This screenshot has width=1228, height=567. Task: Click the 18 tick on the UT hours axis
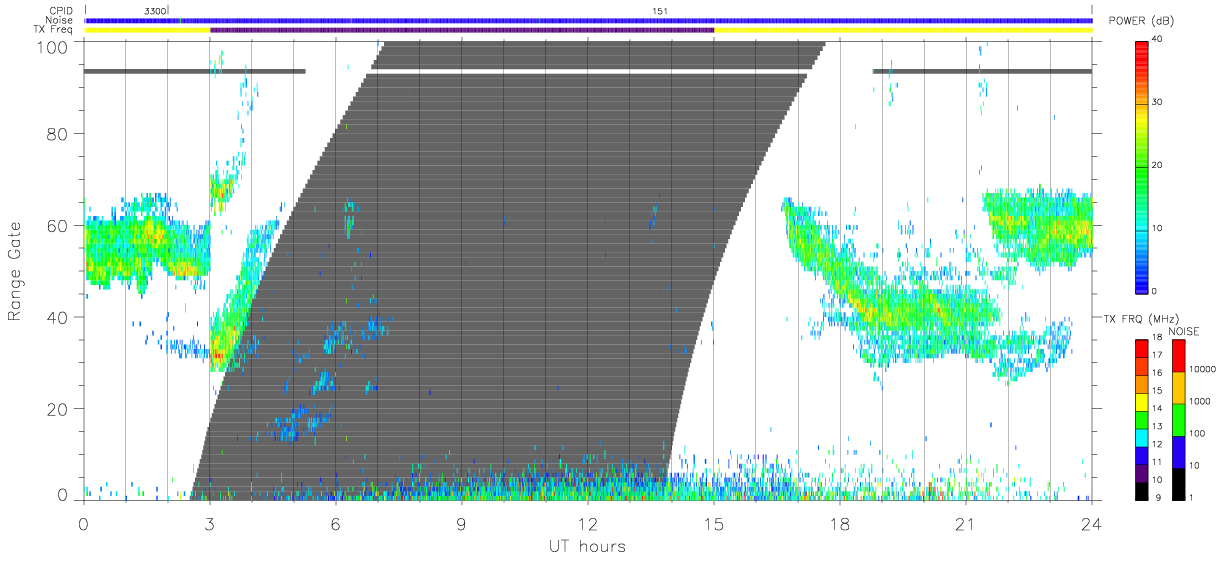[840, 523]
